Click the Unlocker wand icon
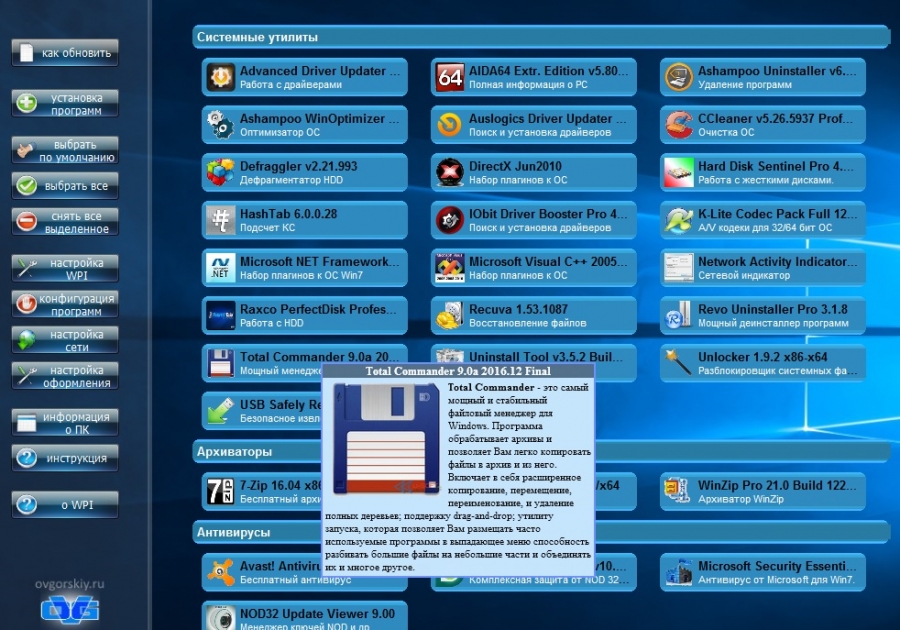 [x=678, y=363]
